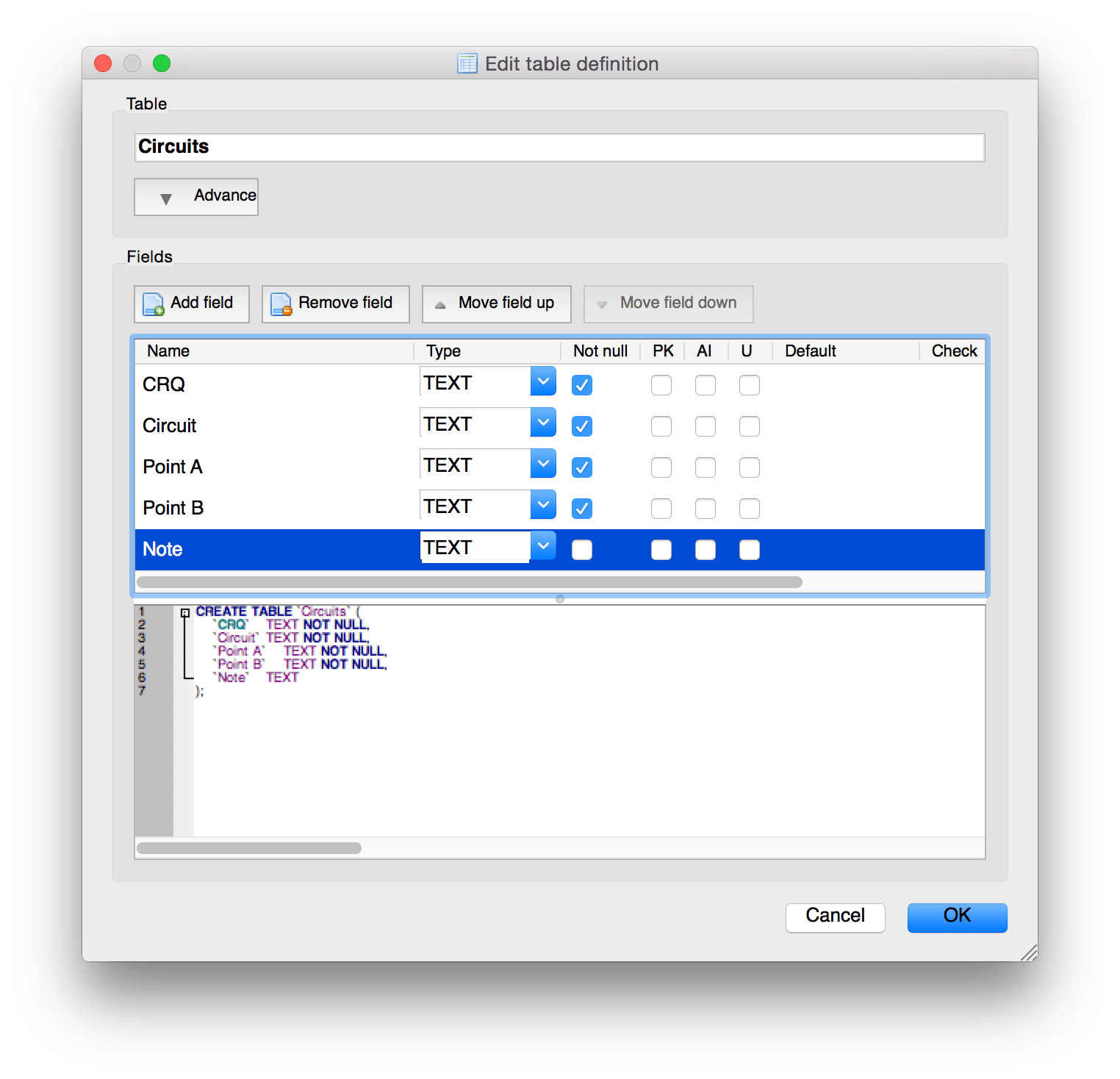Collapse the CREATE TABLE code block marker

(x=184, y=611)
